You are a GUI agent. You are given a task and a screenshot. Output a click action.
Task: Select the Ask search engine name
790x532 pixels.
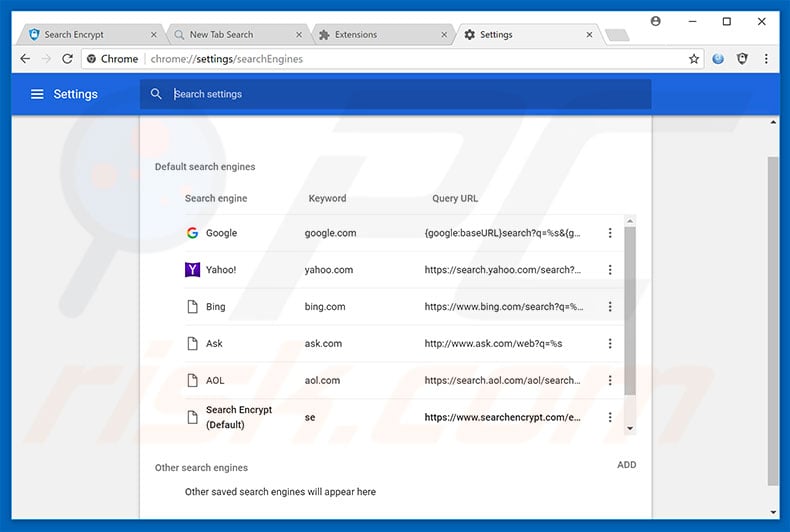(x=214, y=344)
